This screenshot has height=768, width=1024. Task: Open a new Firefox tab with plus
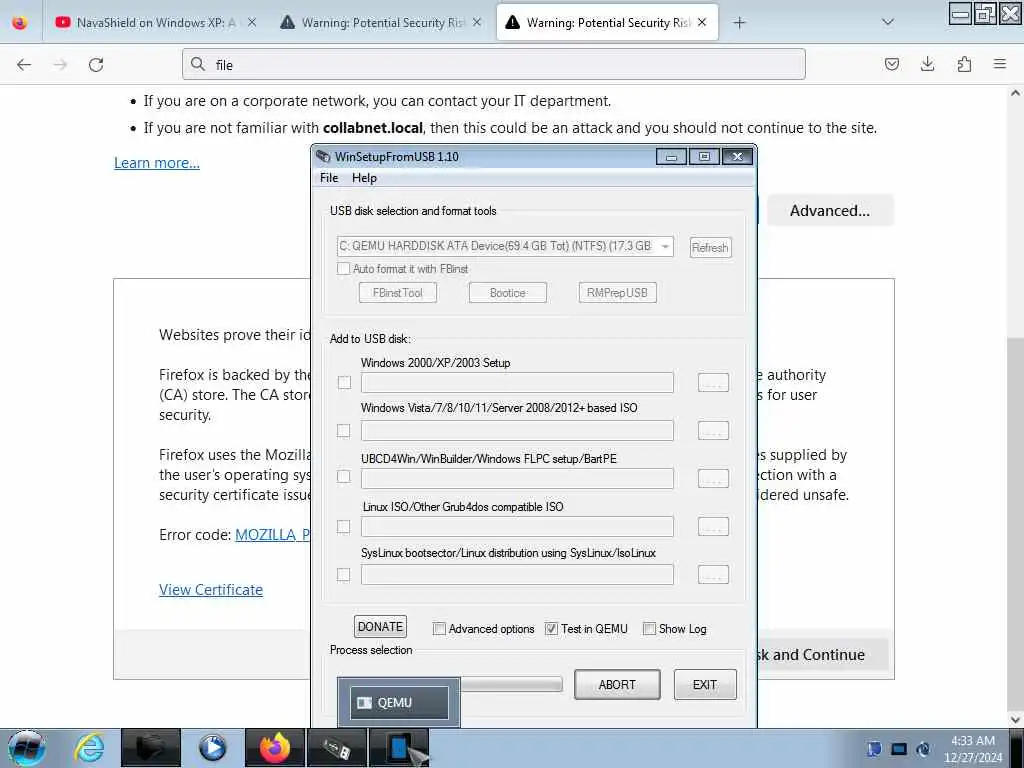tap(739, 23)
